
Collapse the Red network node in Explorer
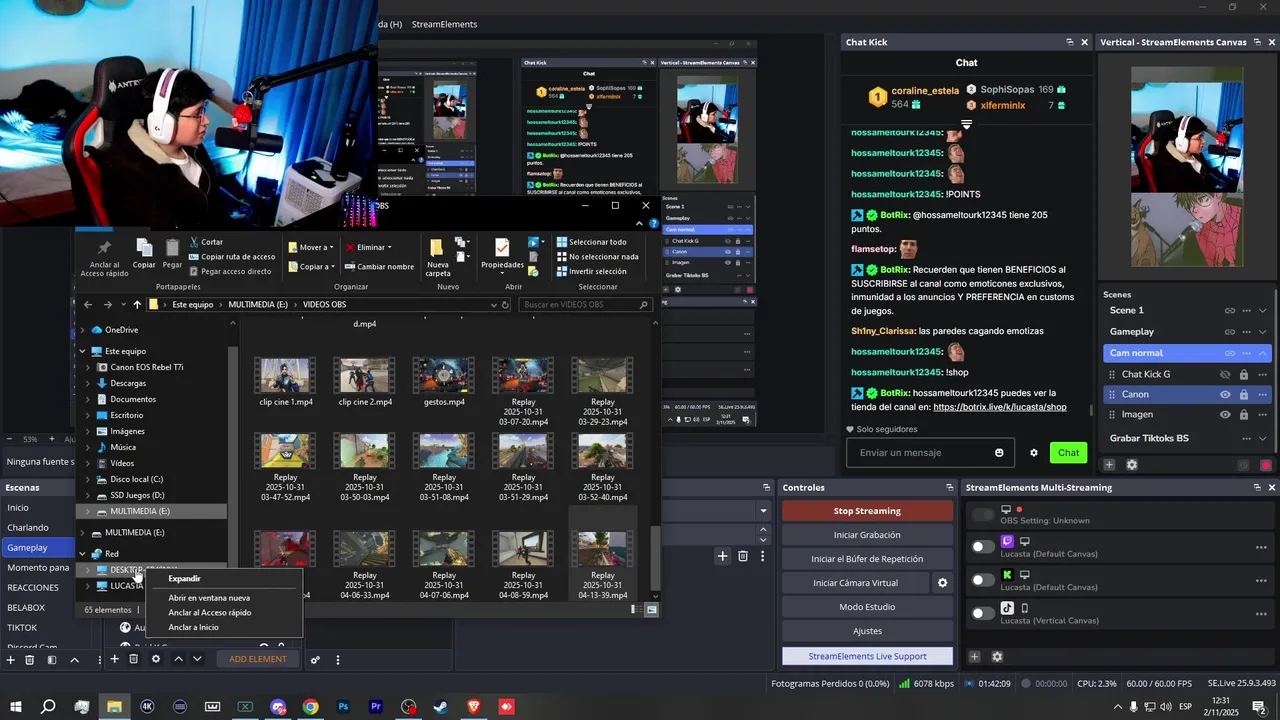click(x=83, y=554)
